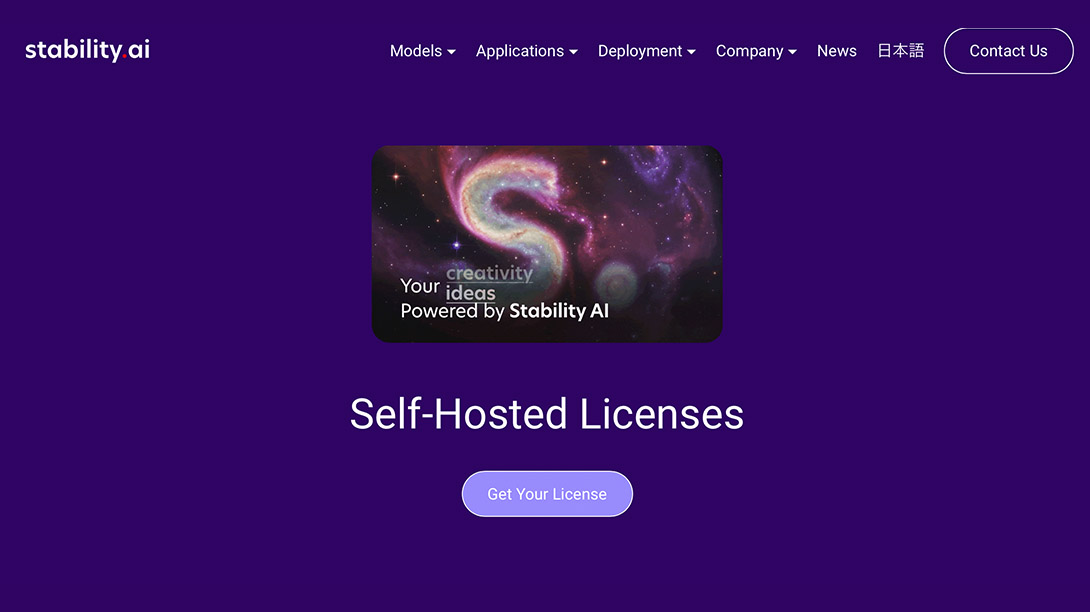Click the caret arrow beside Applications
This screenshot has height=612, width=1090.
[574, 52]
